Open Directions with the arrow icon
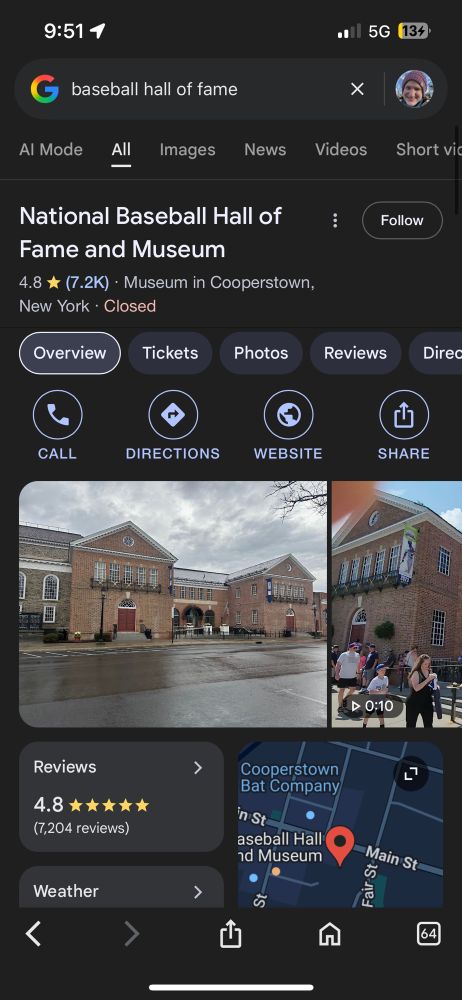The height and width of the screenshot is (1000, 462). [173, 415]
